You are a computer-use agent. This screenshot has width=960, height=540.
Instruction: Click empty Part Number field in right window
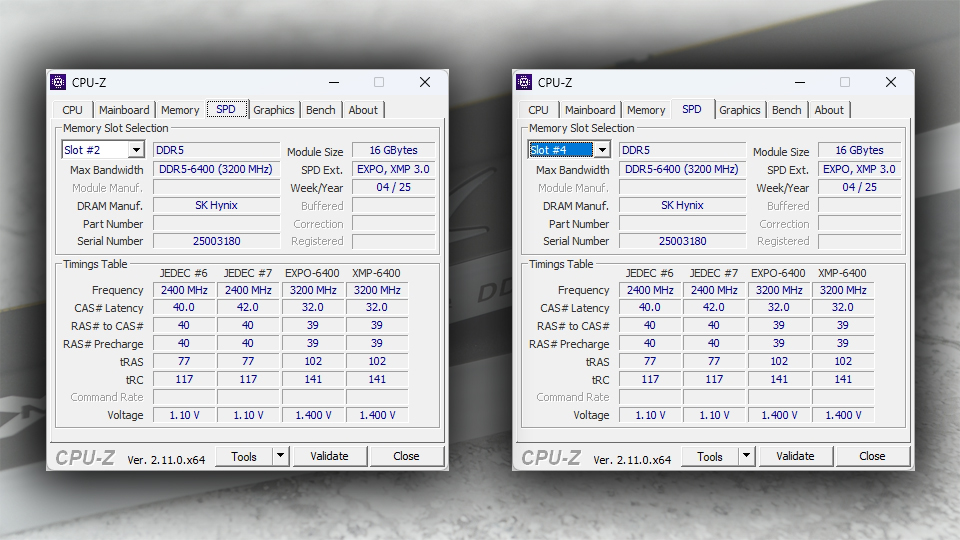click(682, 223)
